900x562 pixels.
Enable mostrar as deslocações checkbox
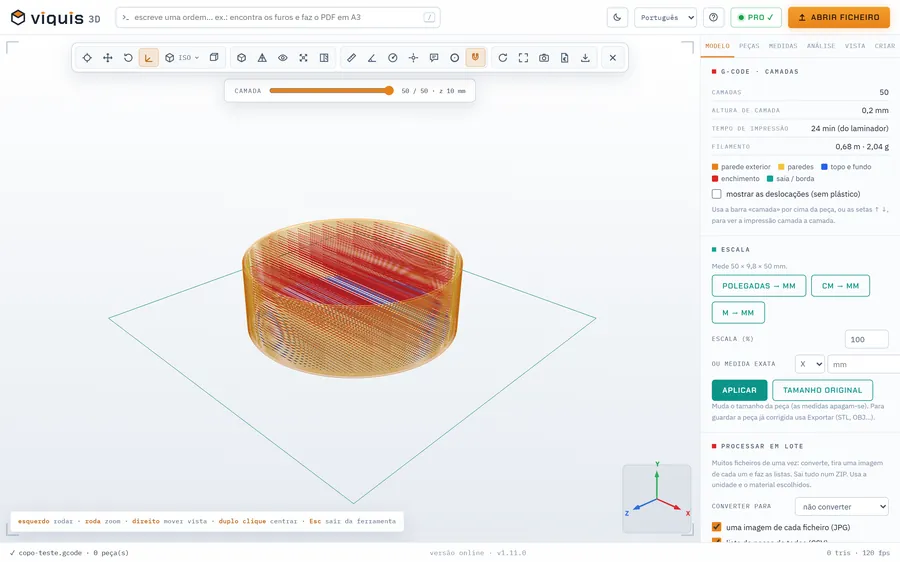pos(716,194)
